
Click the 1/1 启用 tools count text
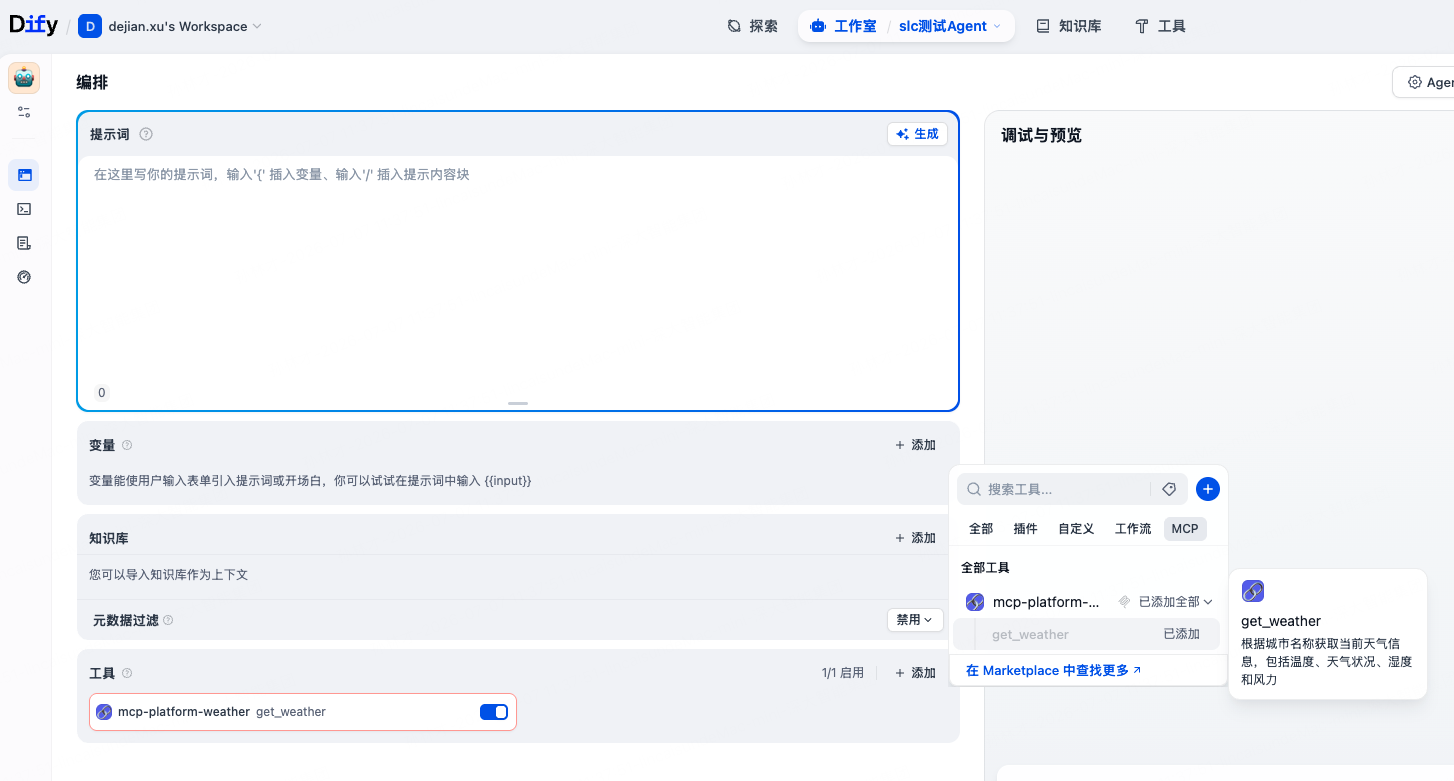click(843, 673)
